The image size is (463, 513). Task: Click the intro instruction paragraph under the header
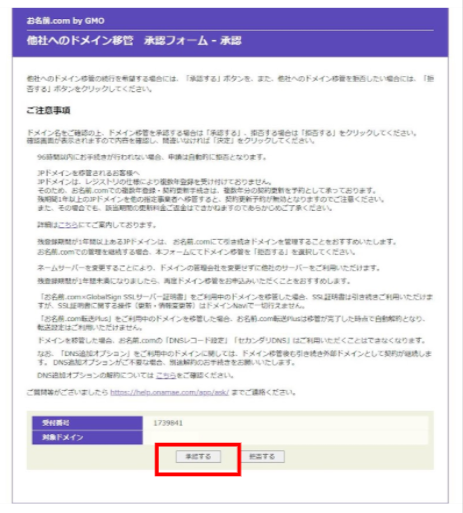pyautogui.click(x=230, y=84)
